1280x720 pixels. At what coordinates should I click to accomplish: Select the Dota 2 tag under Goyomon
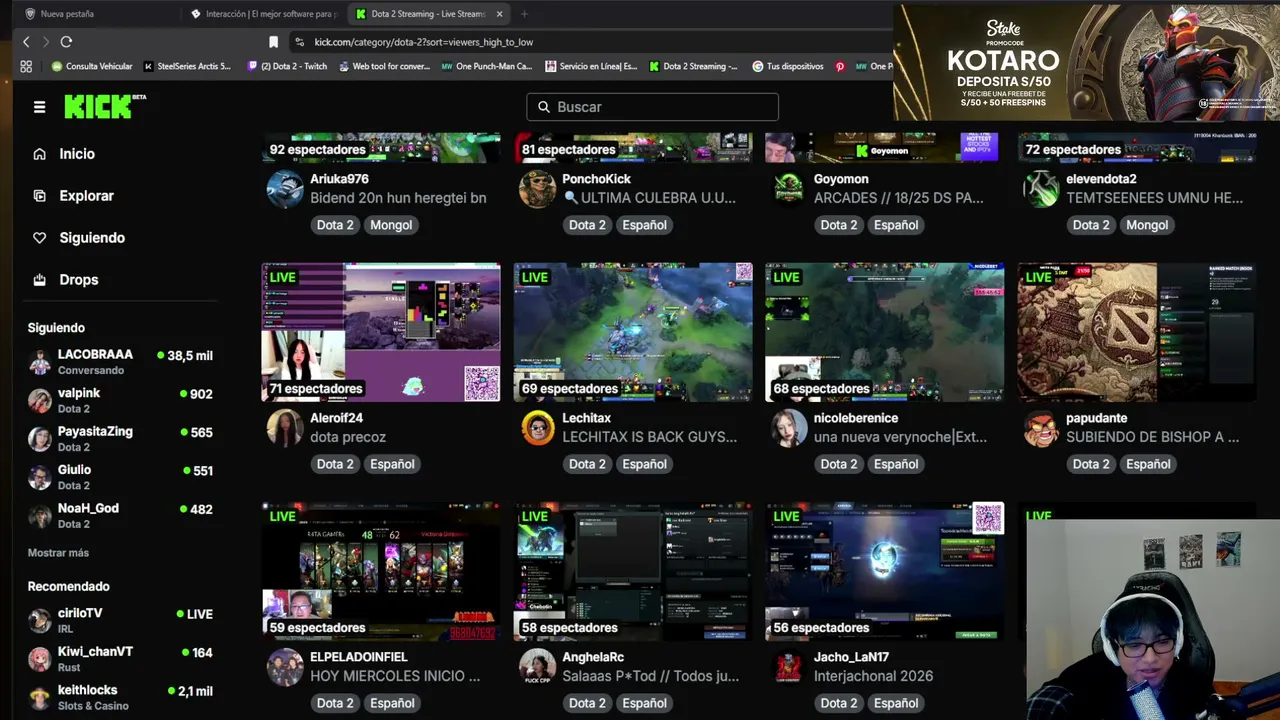pos(838,225)
